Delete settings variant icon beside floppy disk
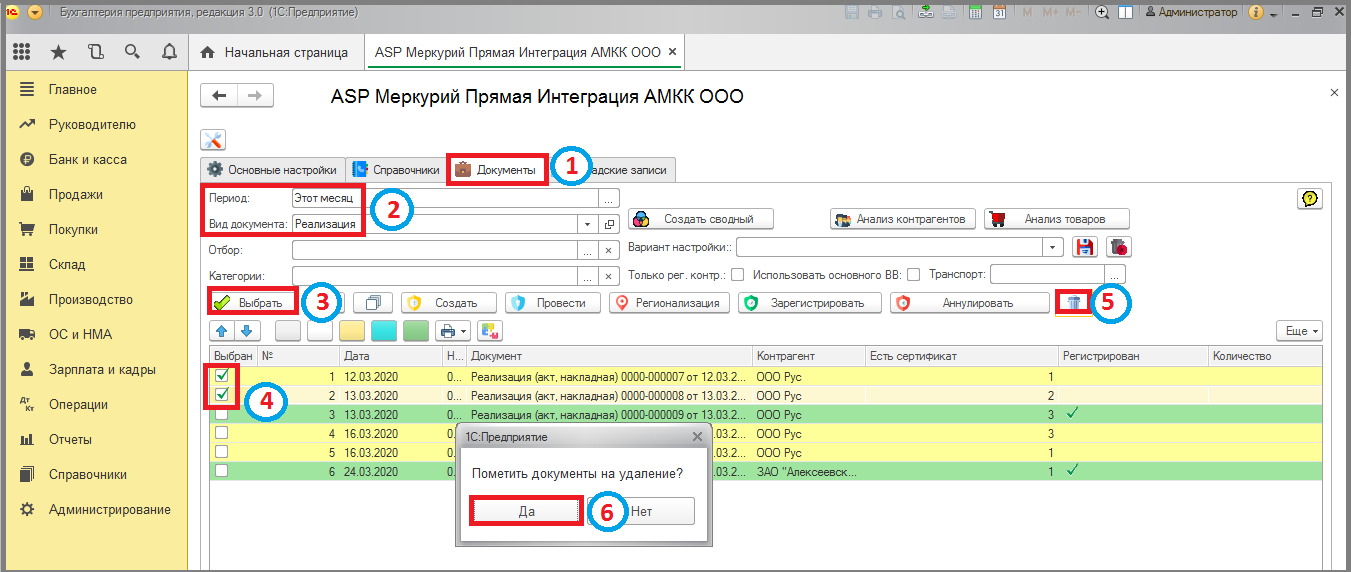The width and height of the screenshot is (1351, 572). click(x=1118, y=246)
